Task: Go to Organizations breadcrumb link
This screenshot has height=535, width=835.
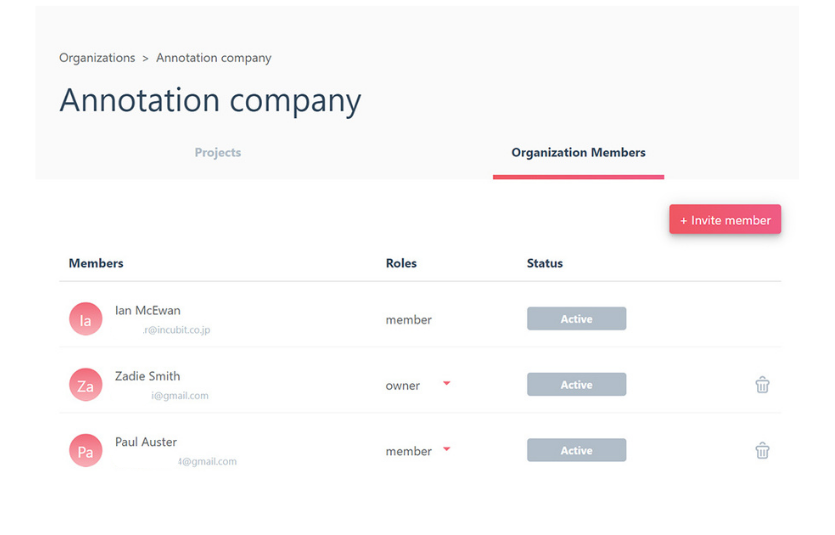Action: click(97, 58)
